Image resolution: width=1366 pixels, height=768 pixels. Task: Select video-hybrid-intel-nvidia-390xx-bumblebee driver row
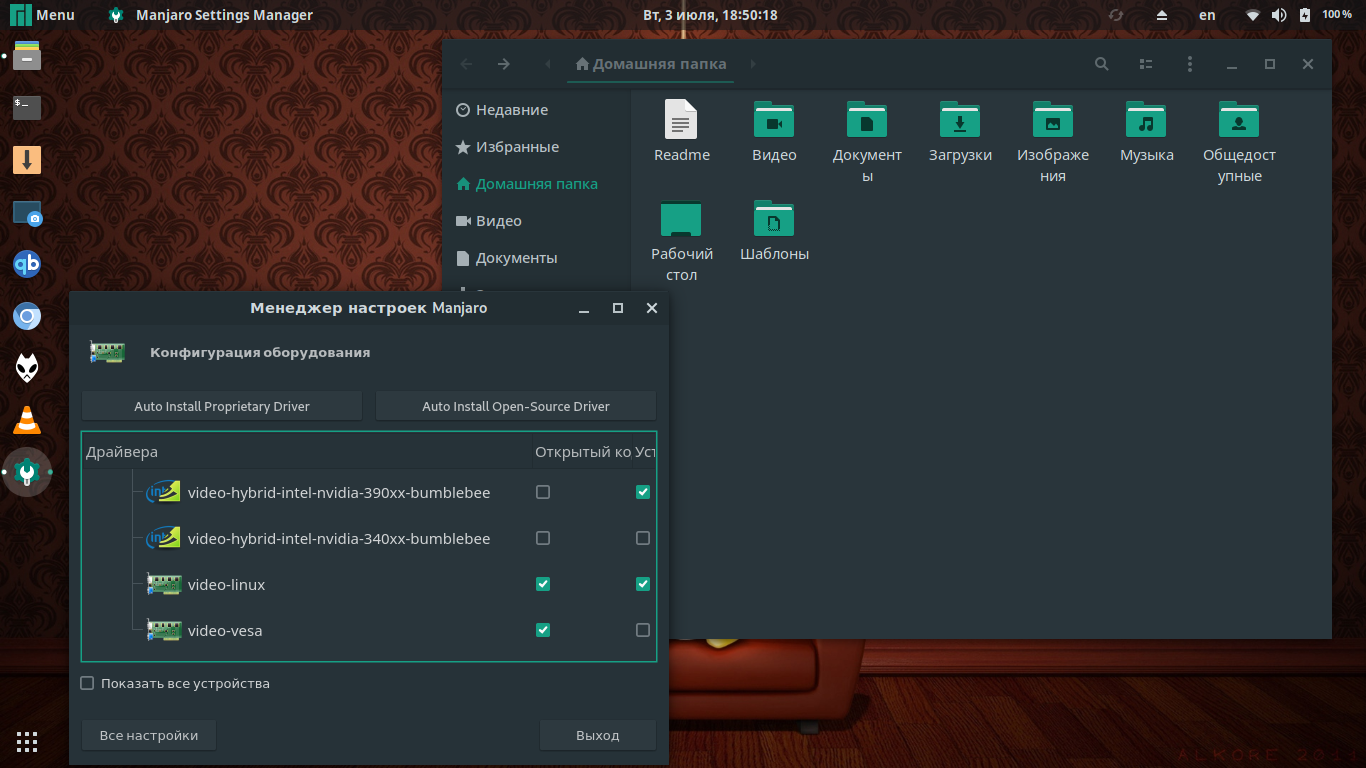click(369, 492)
